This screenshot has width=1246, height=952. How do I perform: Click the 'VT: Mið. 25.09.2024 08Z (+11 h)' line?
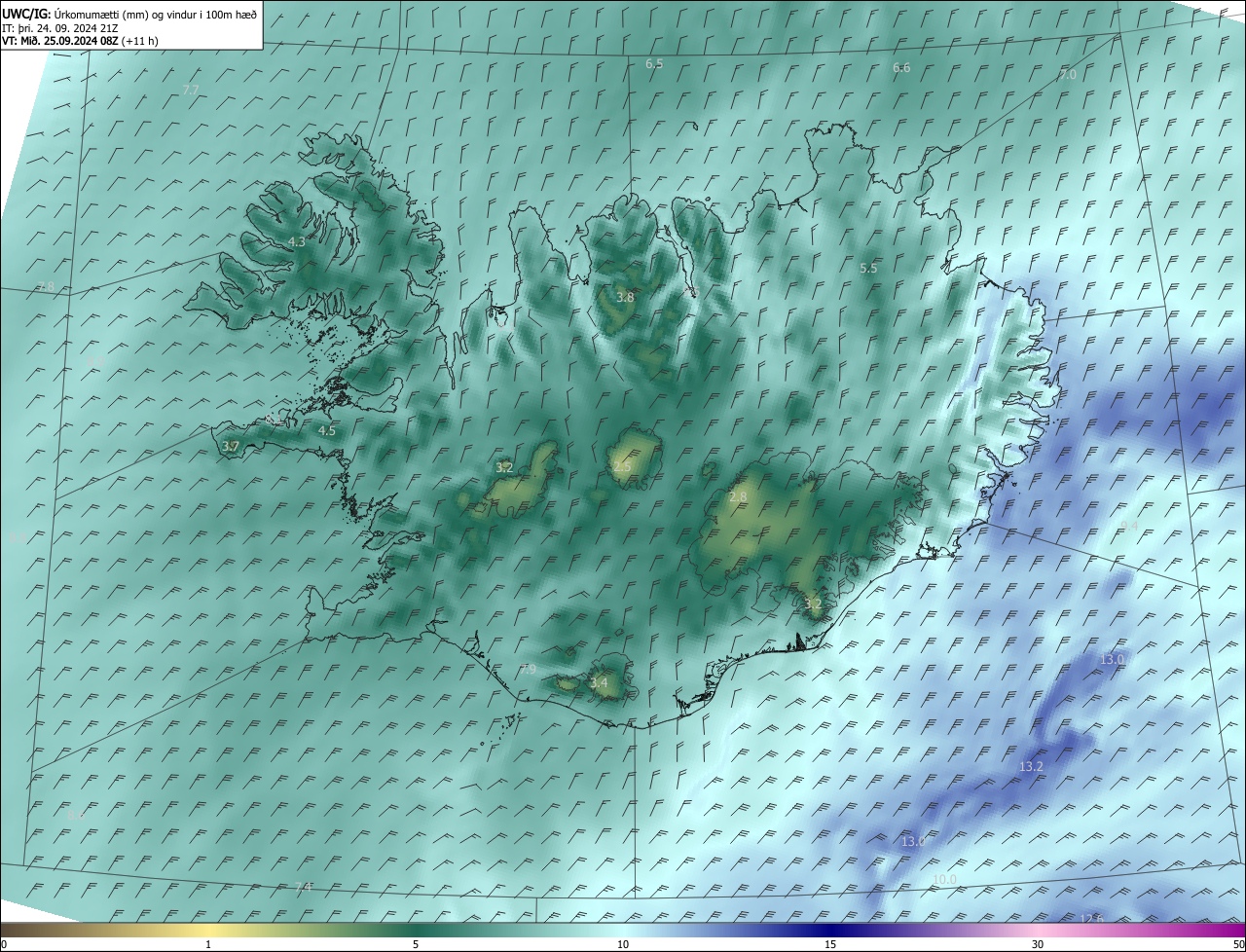[80, 41]
